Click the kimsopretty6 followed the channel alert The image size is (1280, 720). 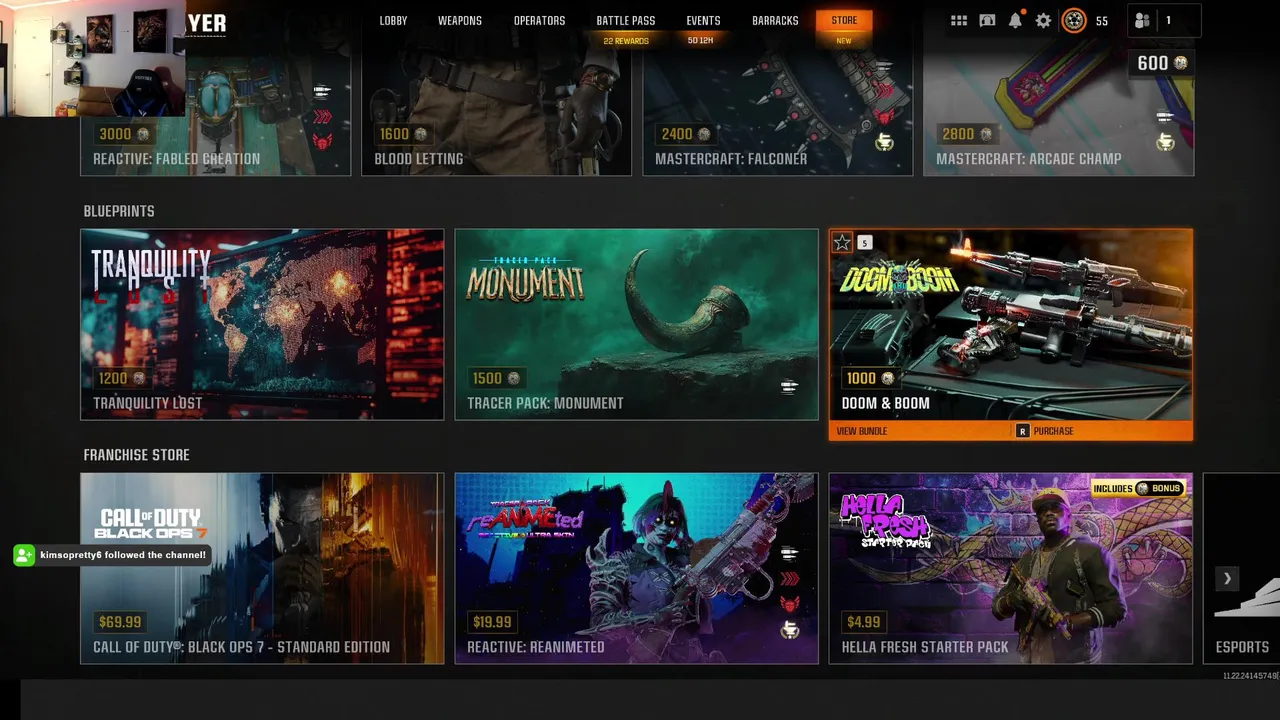pyautogui.click(x=111, y=555)
